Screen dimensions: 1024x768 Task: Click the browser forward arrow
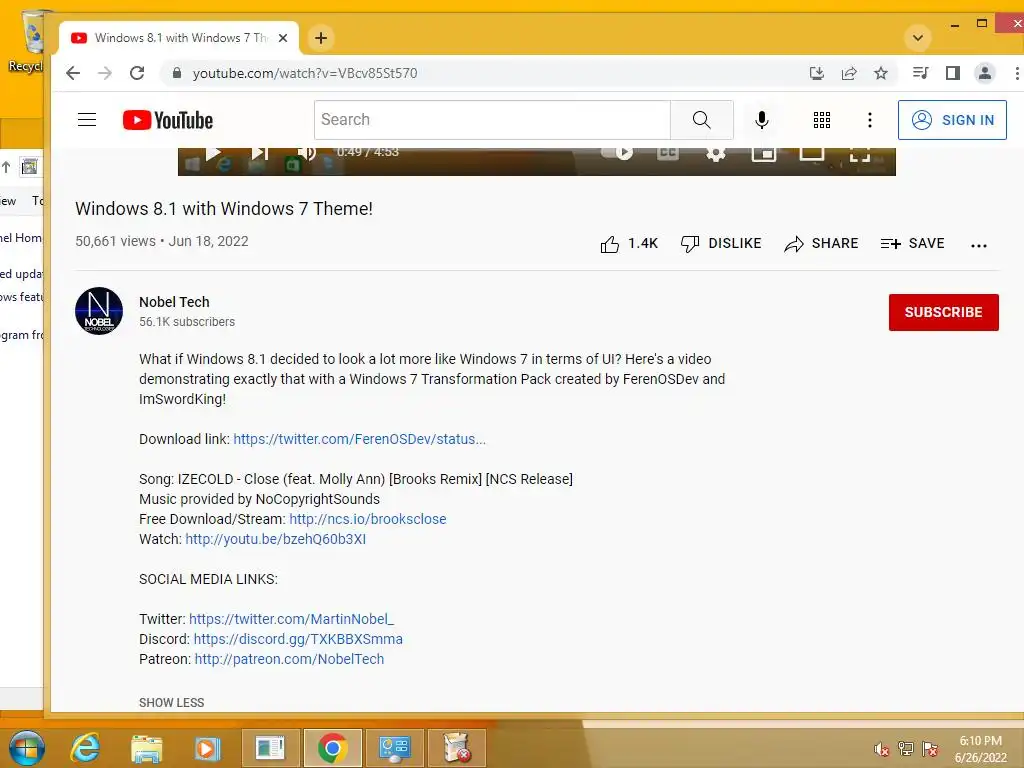click(105, 73)
